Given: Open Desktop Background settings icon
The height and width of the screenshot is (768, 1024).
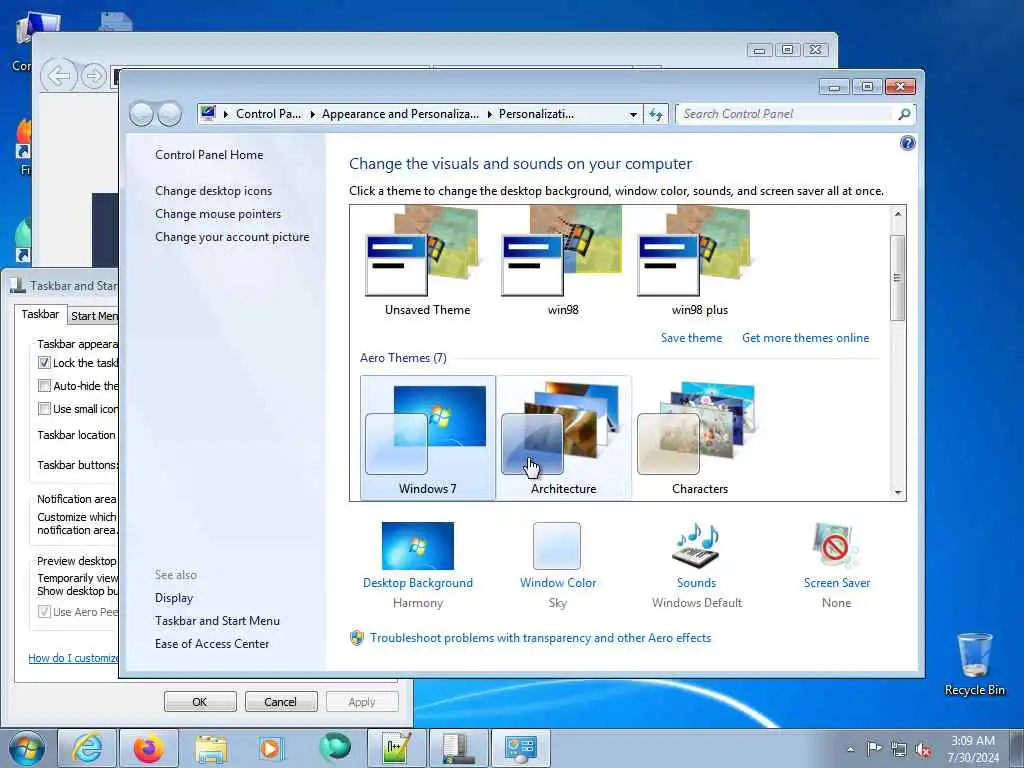Looking at the screenshot, I should click(417, 546).
